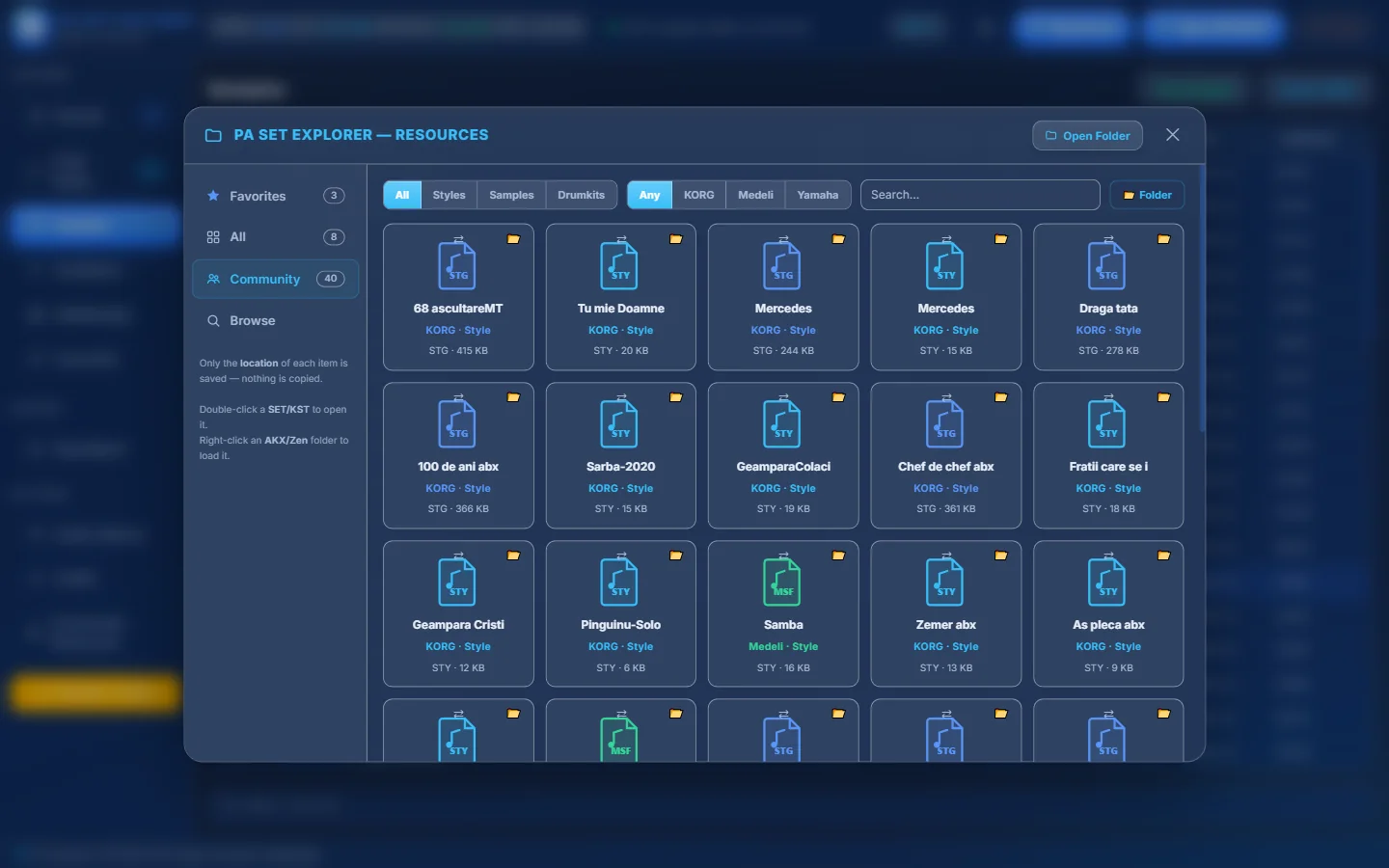
Task: Open the Community section in sidebar
Action: 276,279
